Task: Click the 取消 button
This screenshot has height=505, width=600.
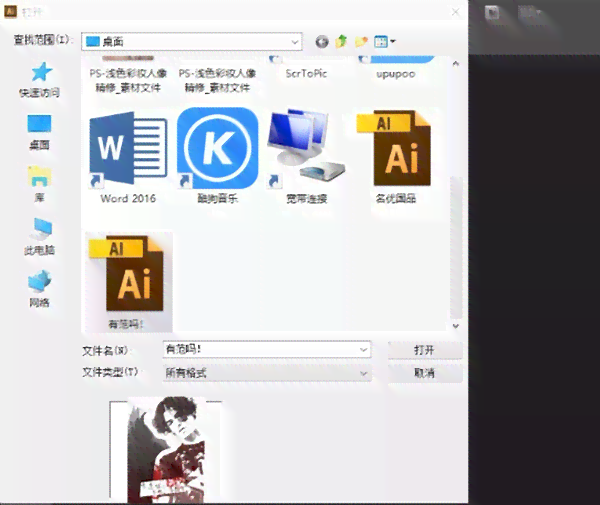Action: pos(425,373)
